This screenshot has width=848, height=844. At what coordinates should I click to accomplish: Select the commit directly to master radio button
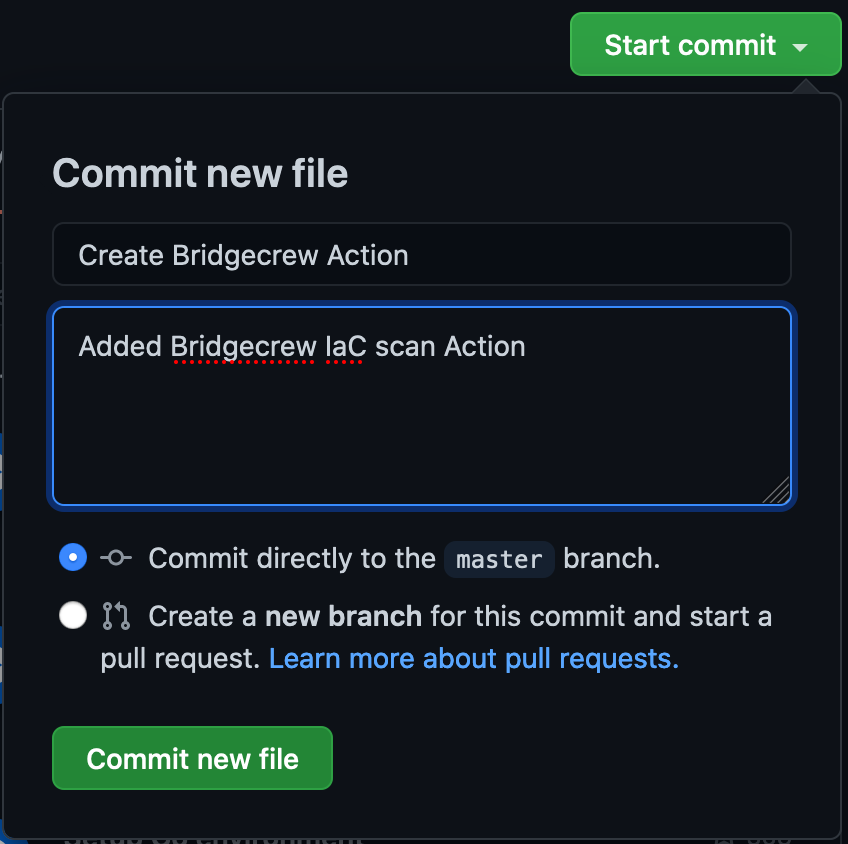point(73,557)
